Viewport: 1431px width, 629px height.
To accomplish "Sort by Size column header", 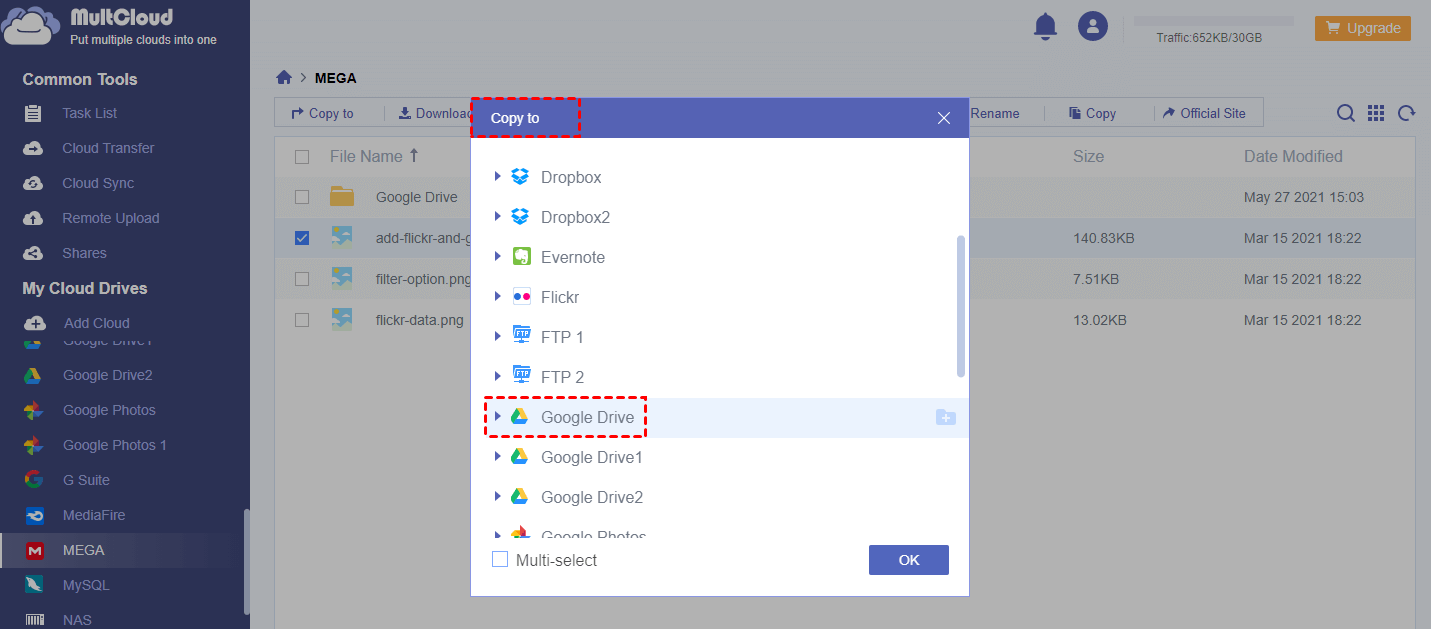I will (1088, 156).
